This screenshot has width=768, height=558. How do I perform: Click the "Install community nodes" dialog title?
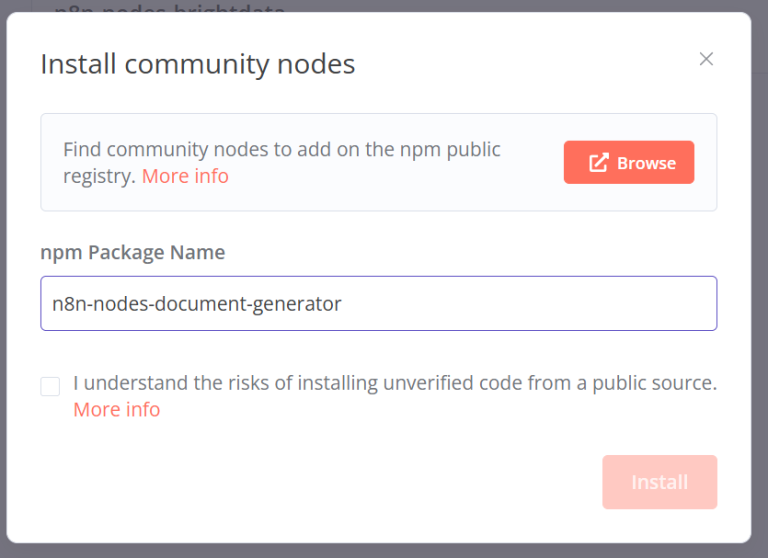point(197,64)
